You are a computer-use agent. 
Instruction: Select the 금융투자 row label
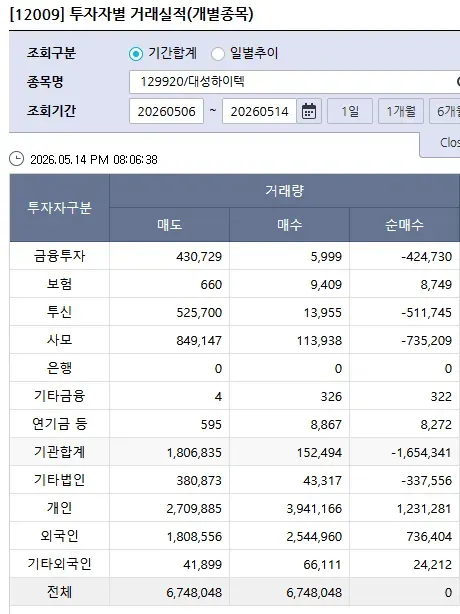click(x=60, y=256)
